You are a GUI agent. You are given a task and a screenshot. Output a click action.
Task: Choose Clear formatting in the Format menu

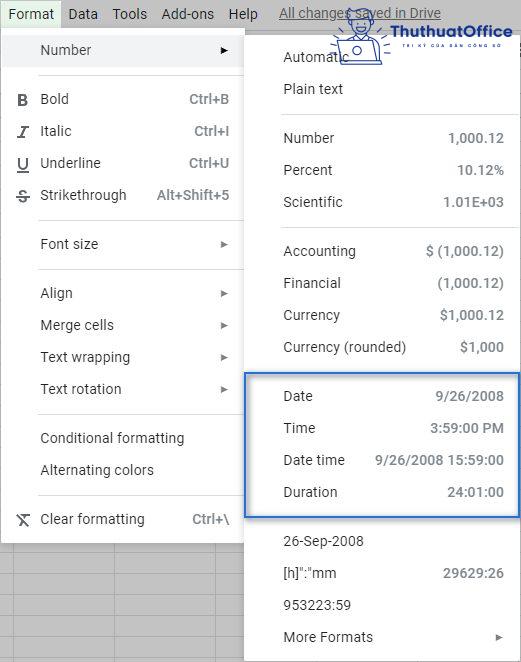tap(123, 519)
